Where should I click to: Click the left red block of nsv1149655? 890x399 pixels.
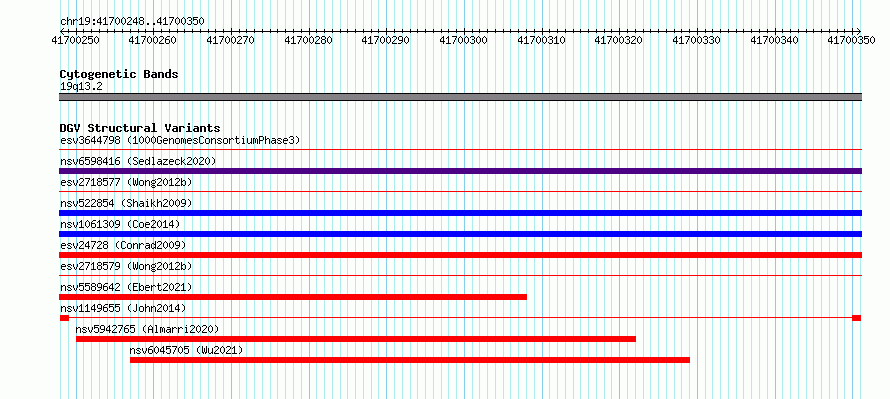click(x=64, y=318)
